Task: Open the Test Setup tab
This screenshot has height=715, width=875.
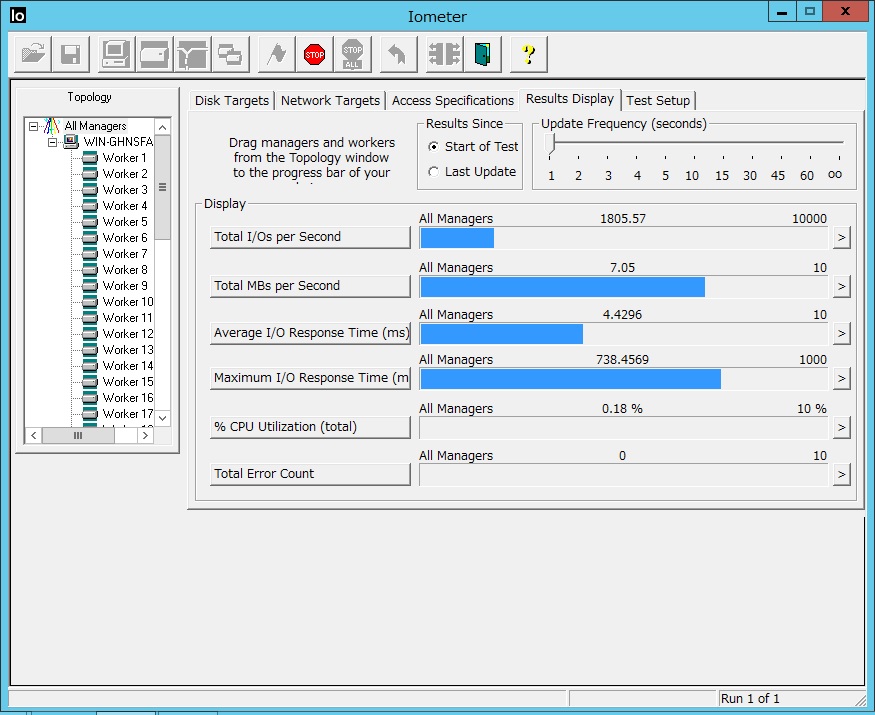Action: coord(657,101)
